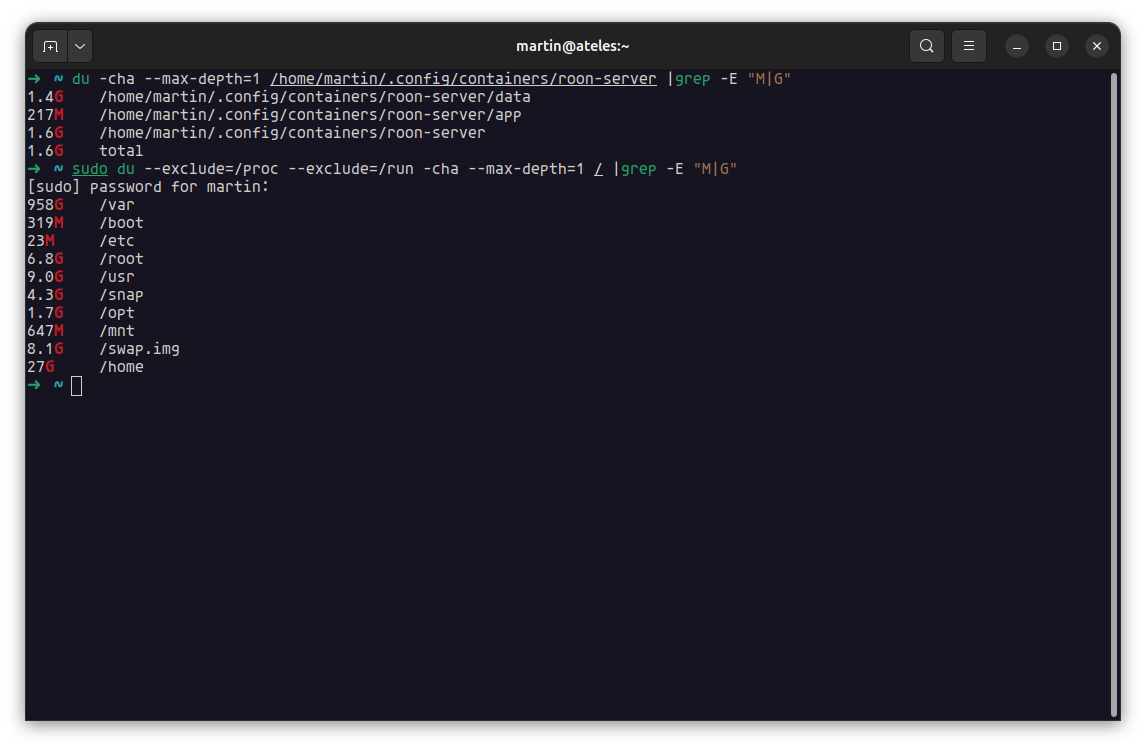Close the terminal window
Image resolution: width=1146 pixels, height=749 pixels.
tap(1097, 46)
